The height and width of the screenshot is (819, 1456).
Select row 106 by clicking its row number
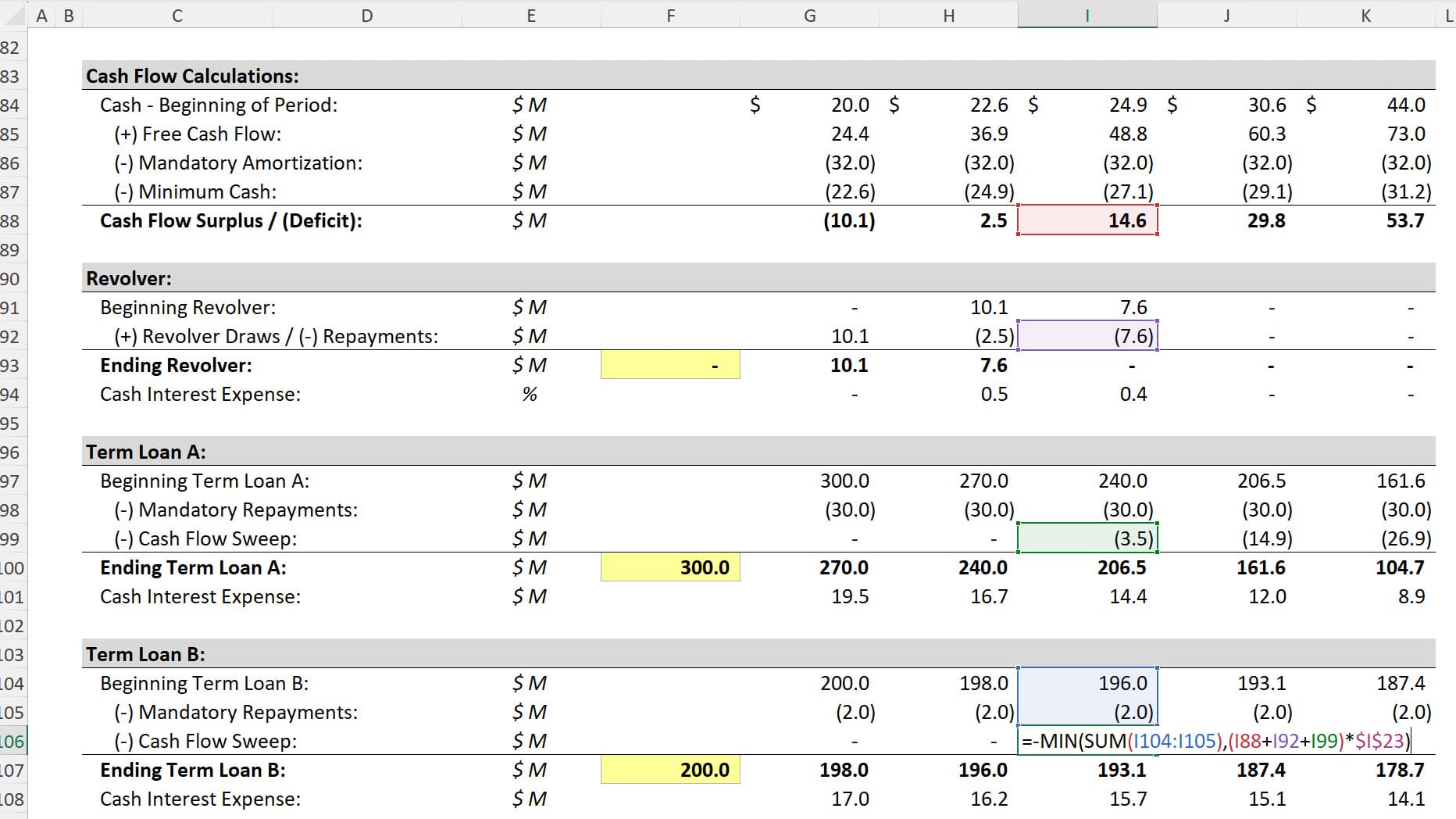[x=14, y=741]
